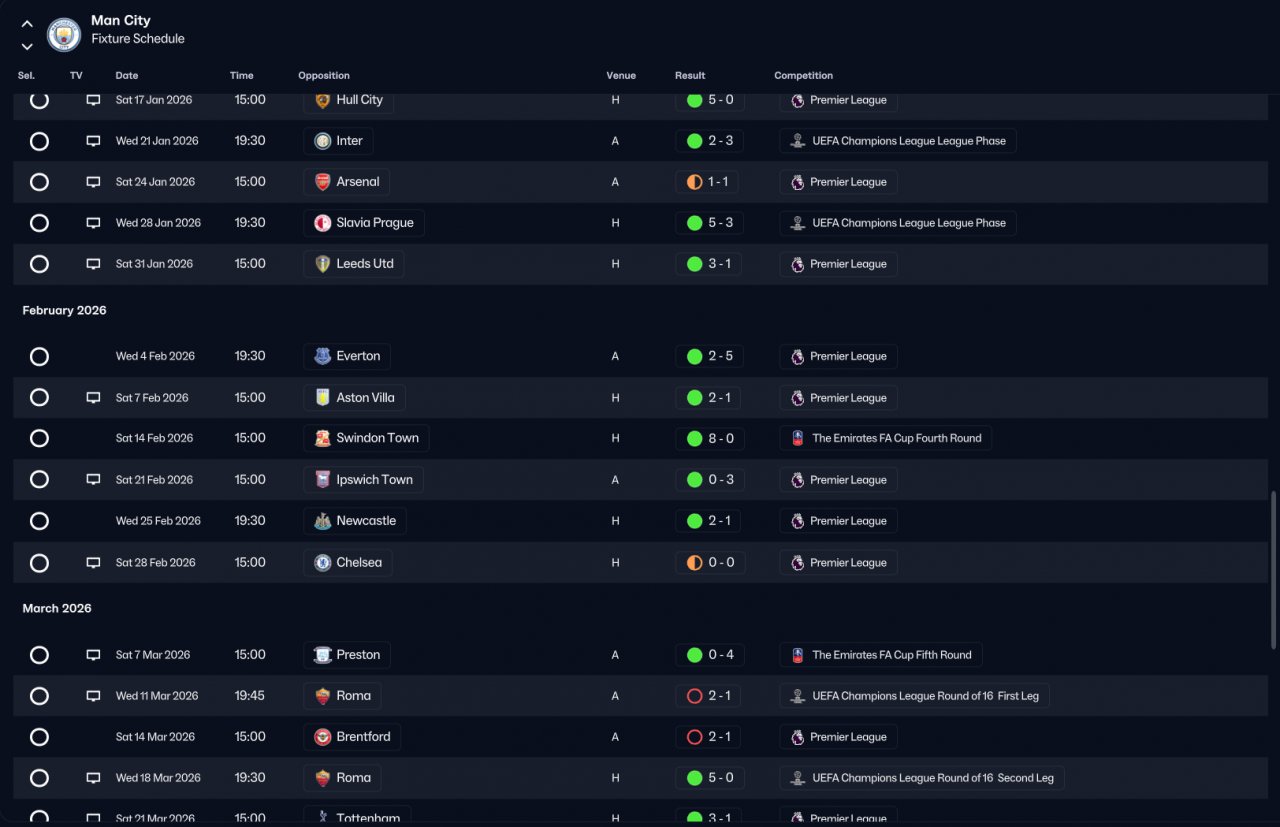Screen dimensions: 1280x827
Task: Click the Everton club badge icon
Action: coord(322,356)
